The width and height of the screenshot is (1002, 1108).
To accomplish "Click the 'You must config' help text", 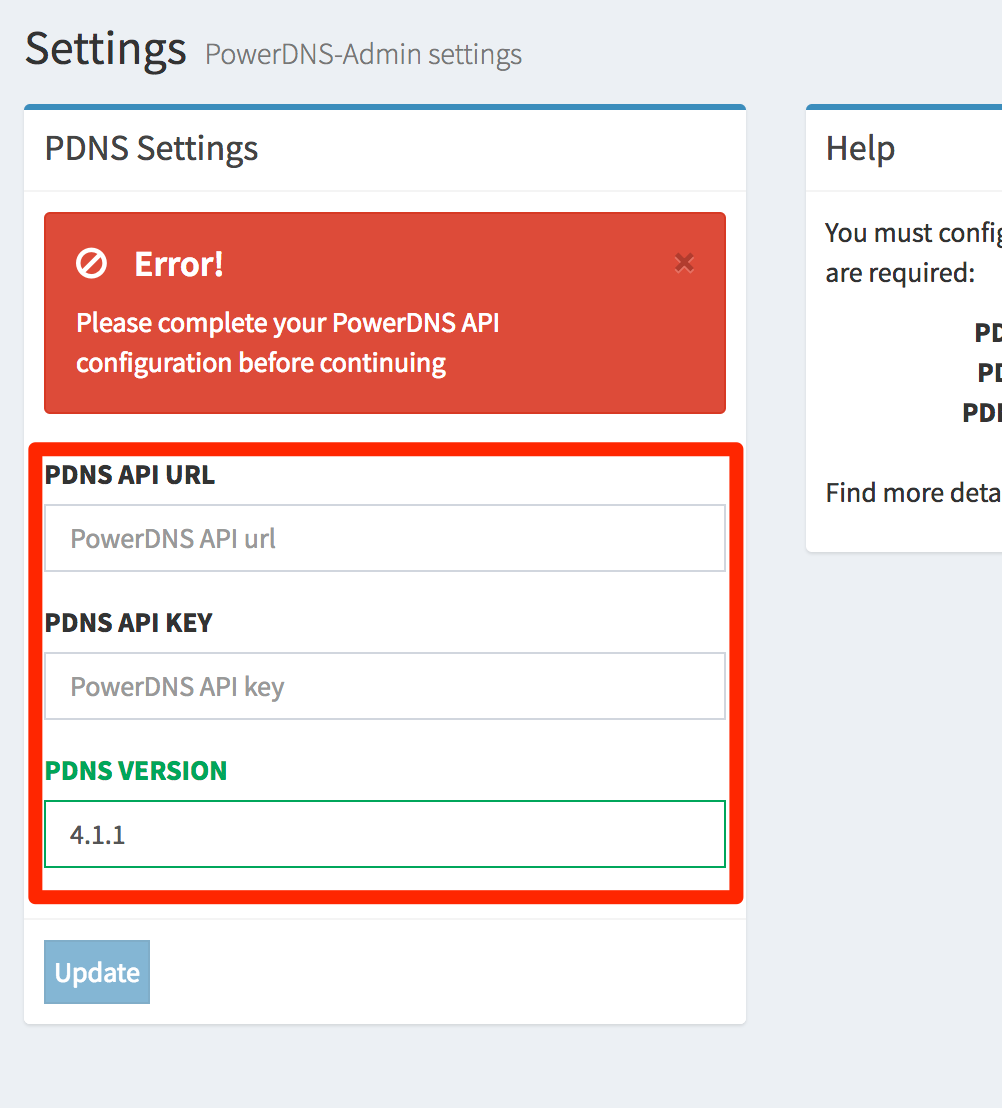I will coord(913,233).
